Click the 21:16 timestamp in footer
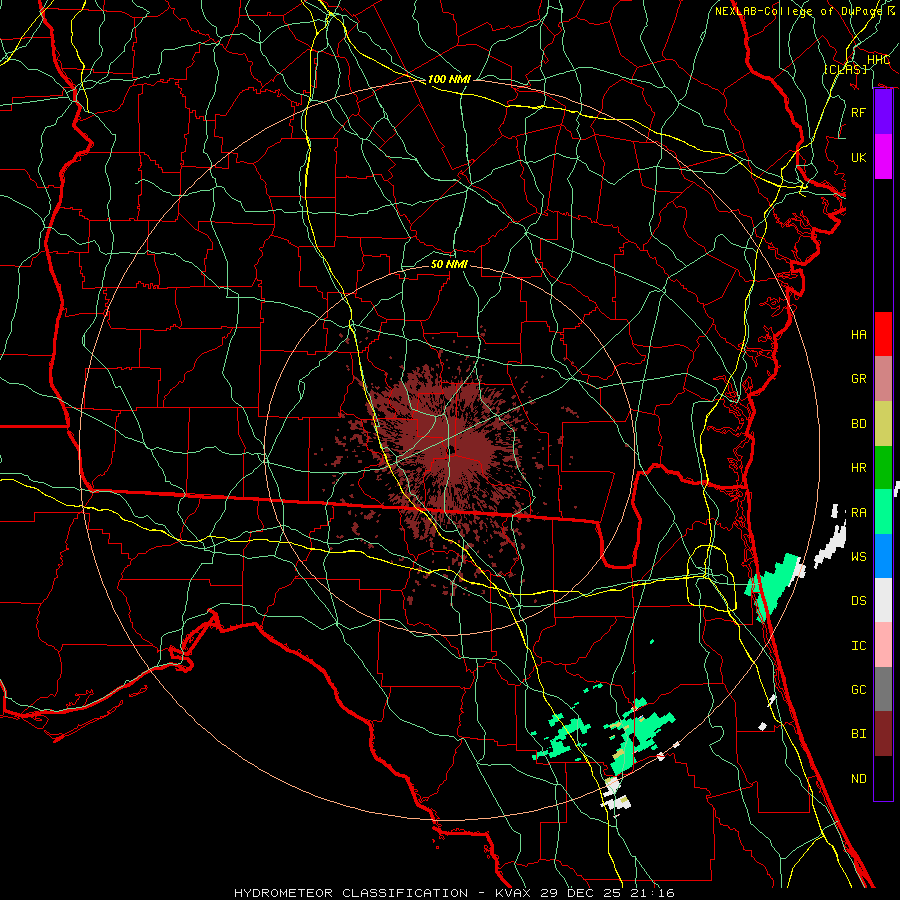 click(655, 893)
